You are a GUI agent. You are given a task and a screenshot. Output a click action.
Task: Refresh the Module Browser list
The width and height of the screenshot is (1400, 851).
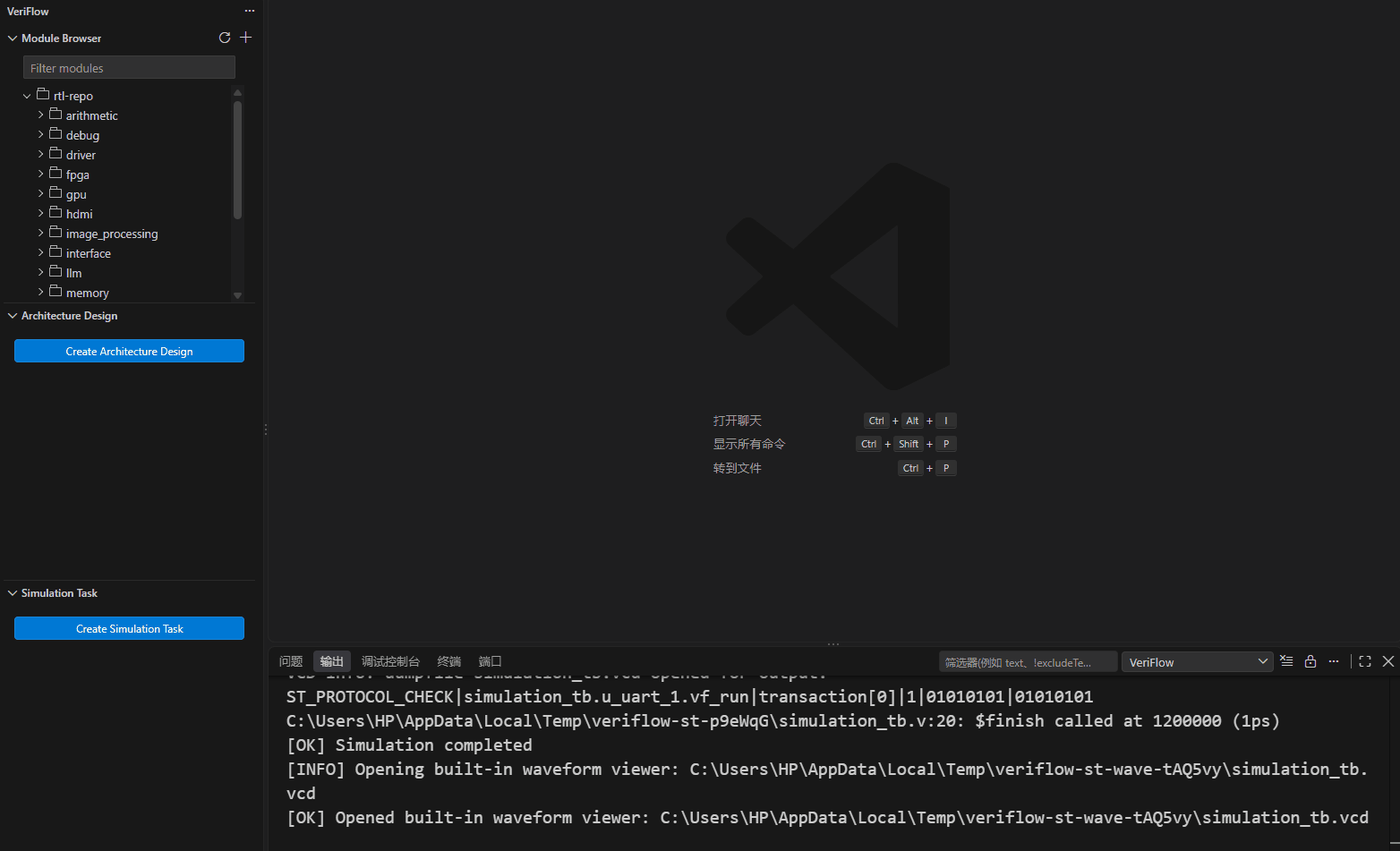point(225,38)
